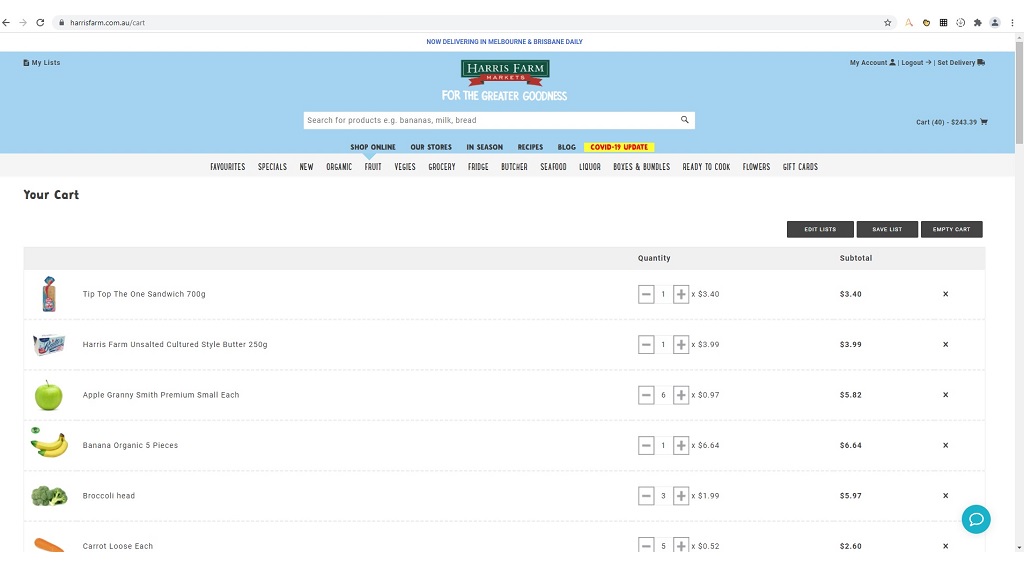This screenshot has width=1024, height=576.
Task: Decrease Broccoli head quantity
Action: click(x=646, y=496)
